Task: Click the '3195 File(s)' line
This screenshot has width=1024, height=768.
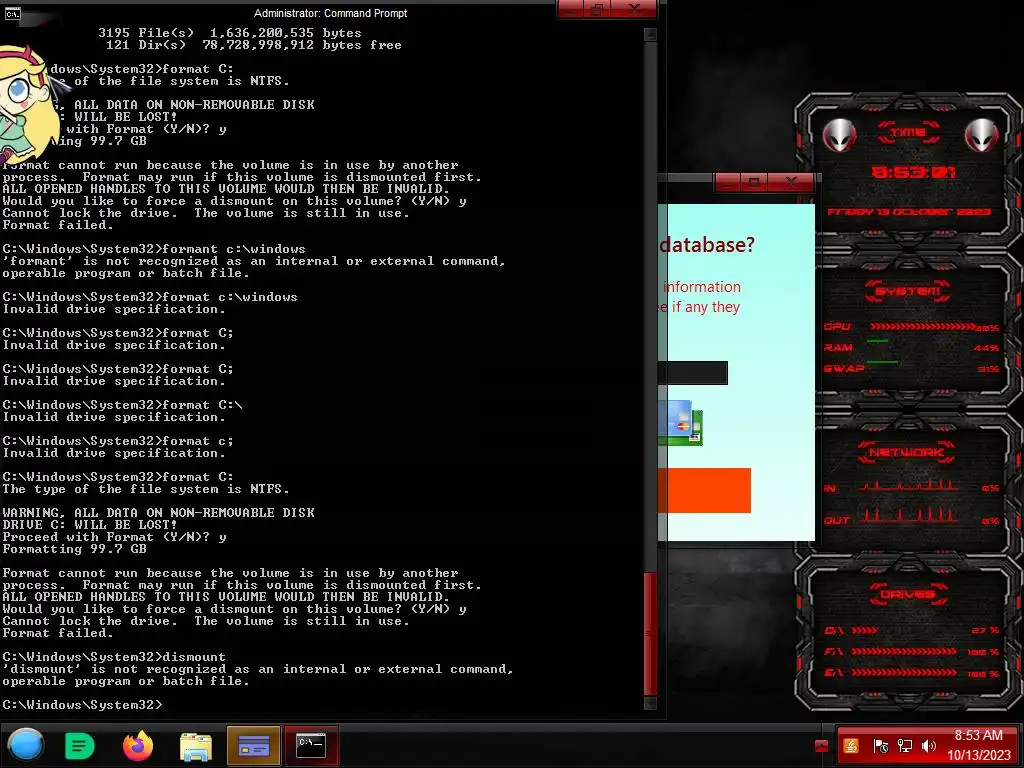Action: [230, 33]
